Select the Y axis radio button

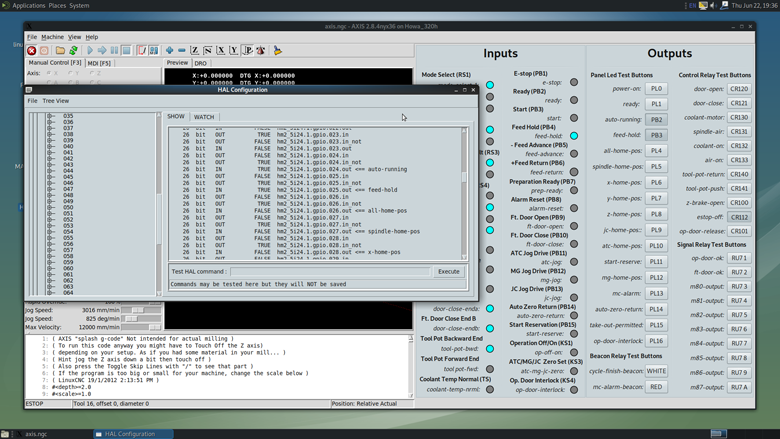click(x=71, y=73)
